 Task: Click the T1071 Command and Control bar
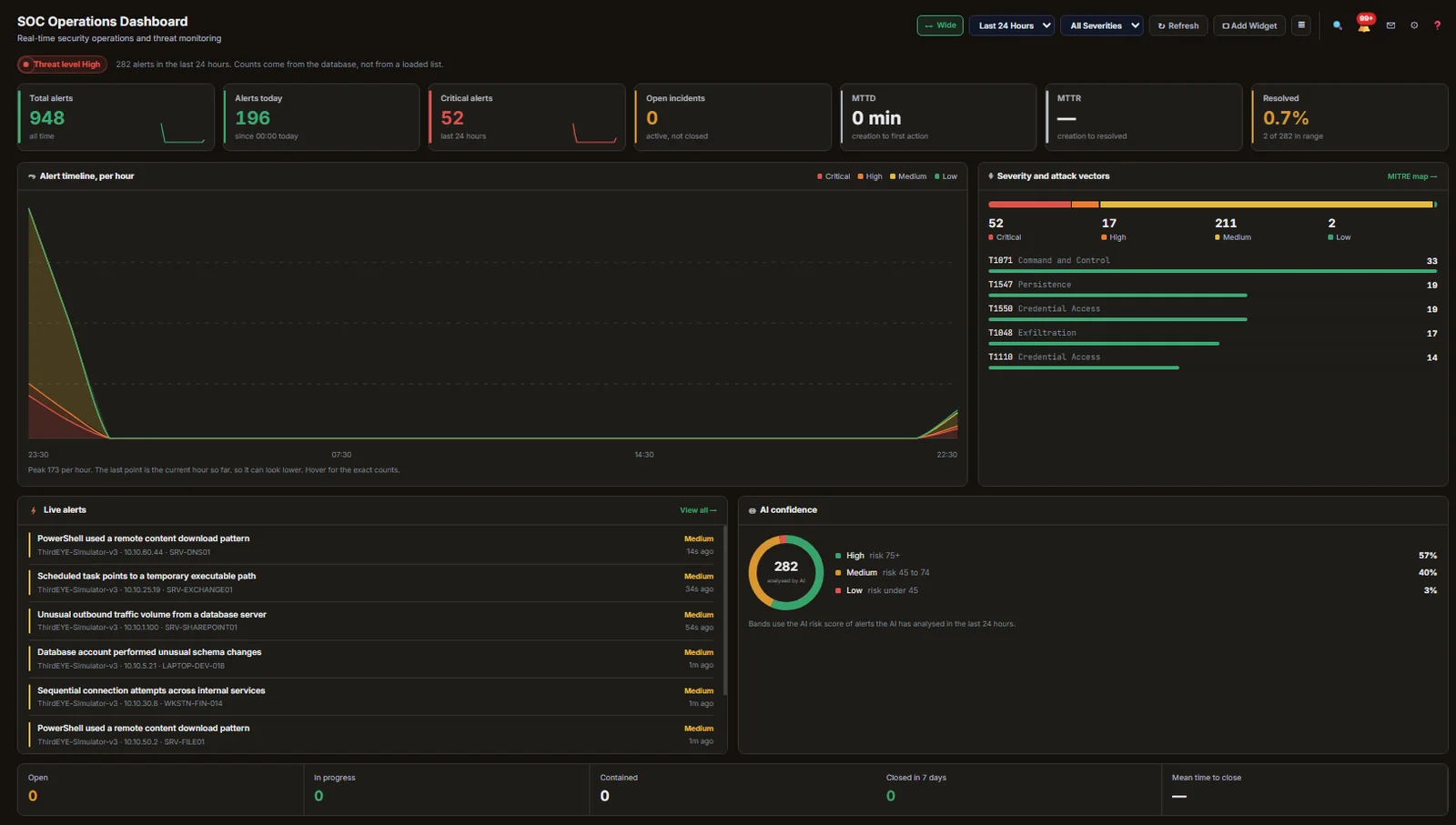click(1212, 271)
